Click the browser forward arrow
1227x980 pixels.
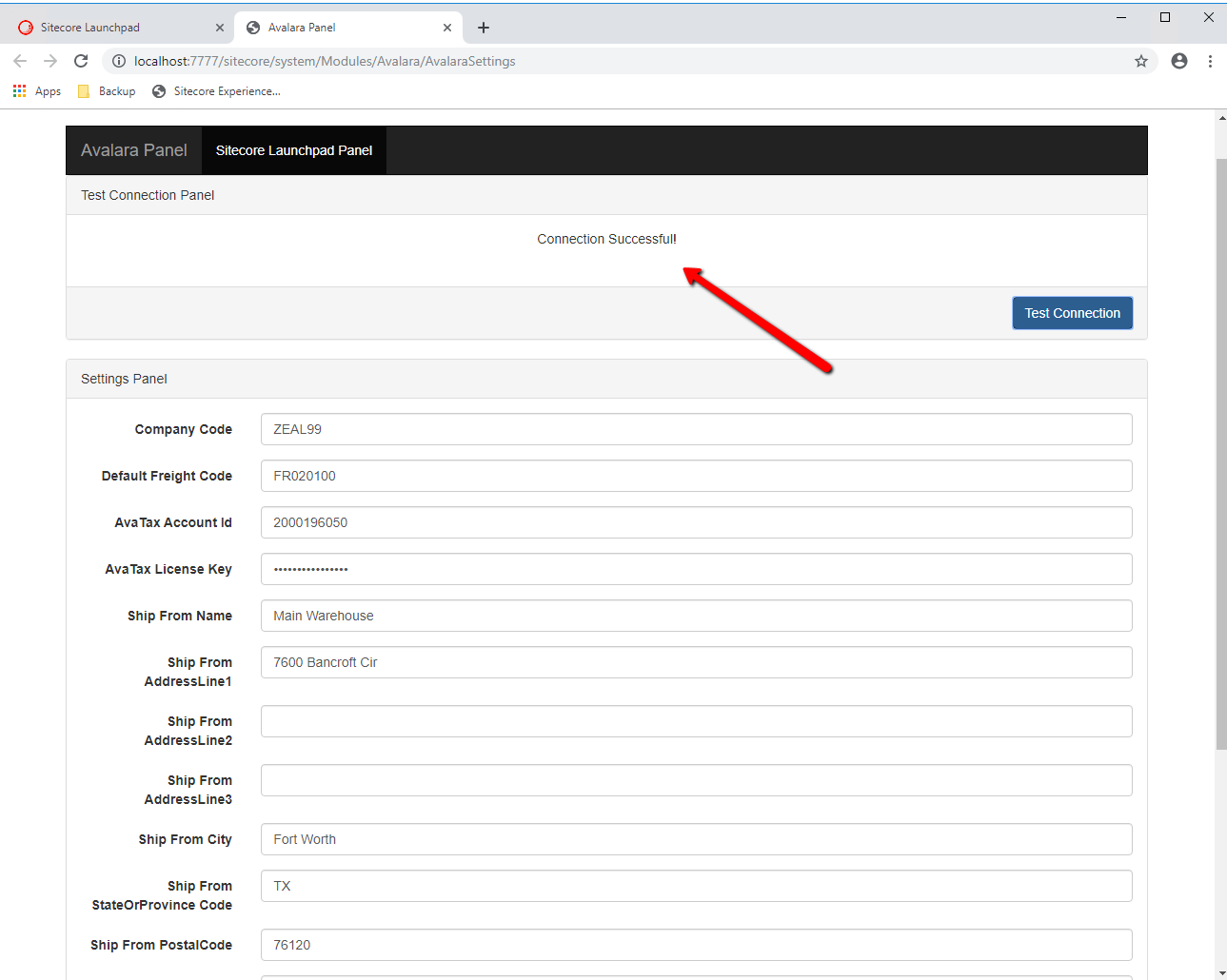coord(50,61)
